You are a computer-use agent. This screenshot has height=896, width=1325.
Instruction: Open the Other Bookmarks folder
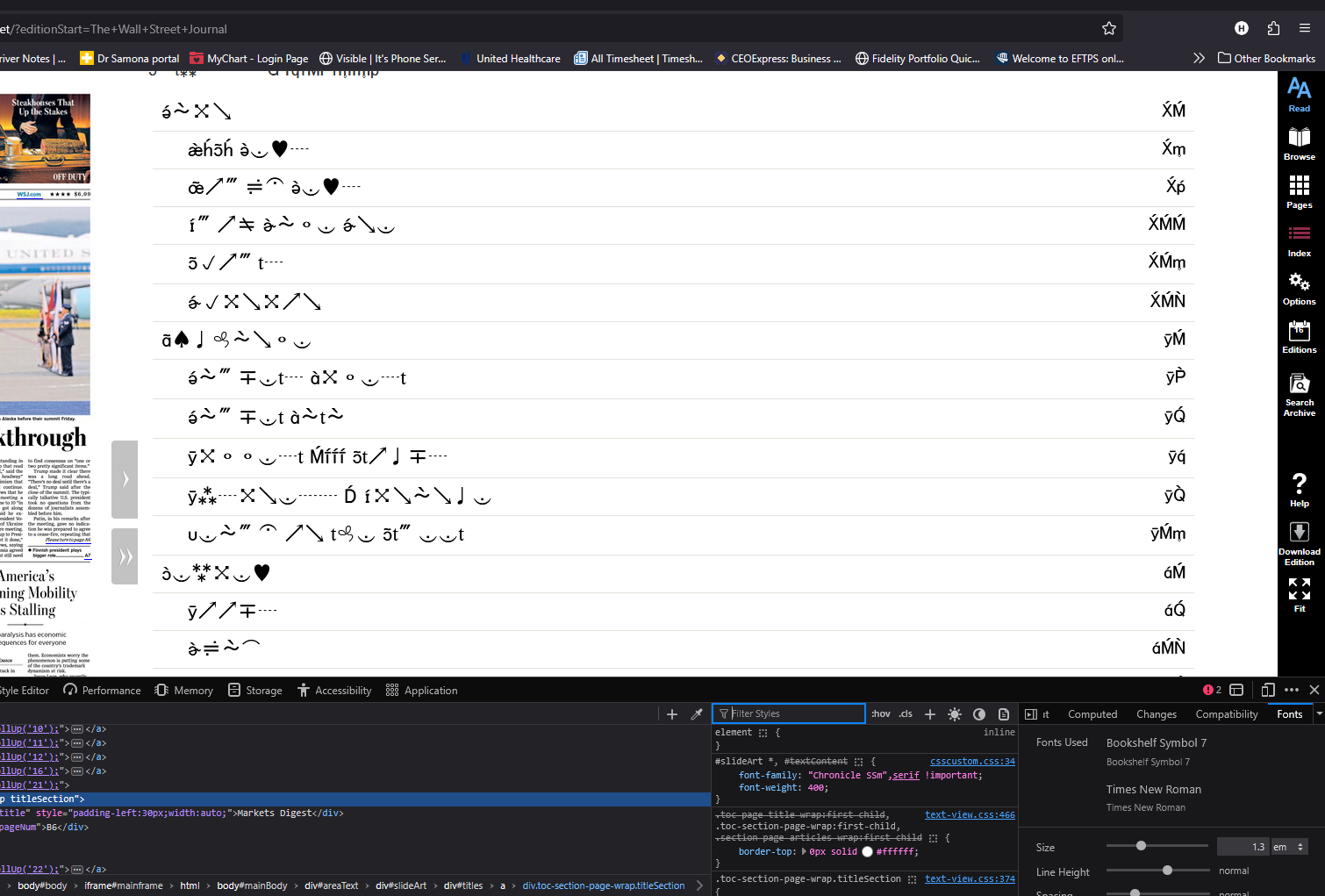1266,59
